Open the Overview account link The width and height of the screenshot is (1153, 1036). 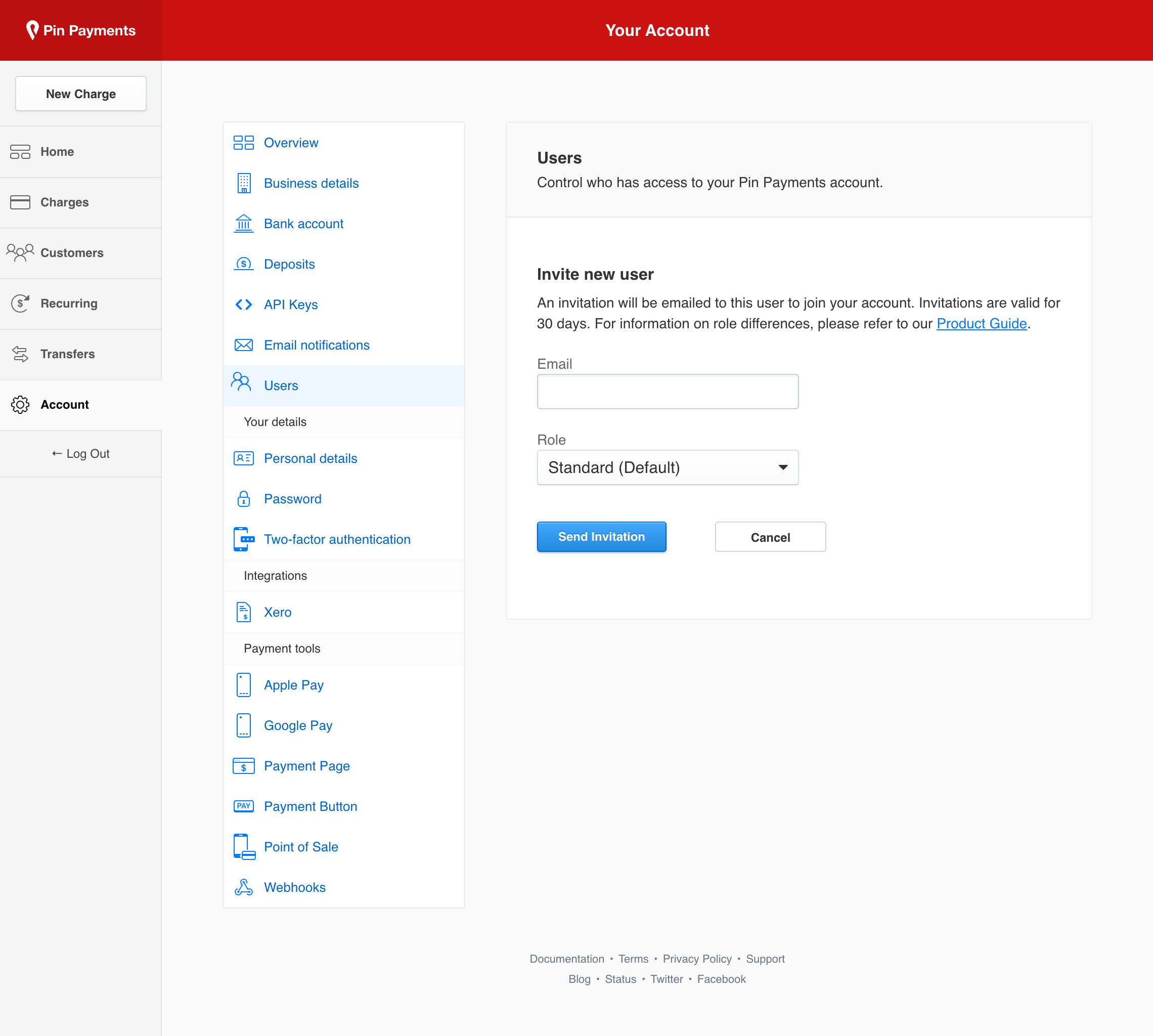pos(291,143)
